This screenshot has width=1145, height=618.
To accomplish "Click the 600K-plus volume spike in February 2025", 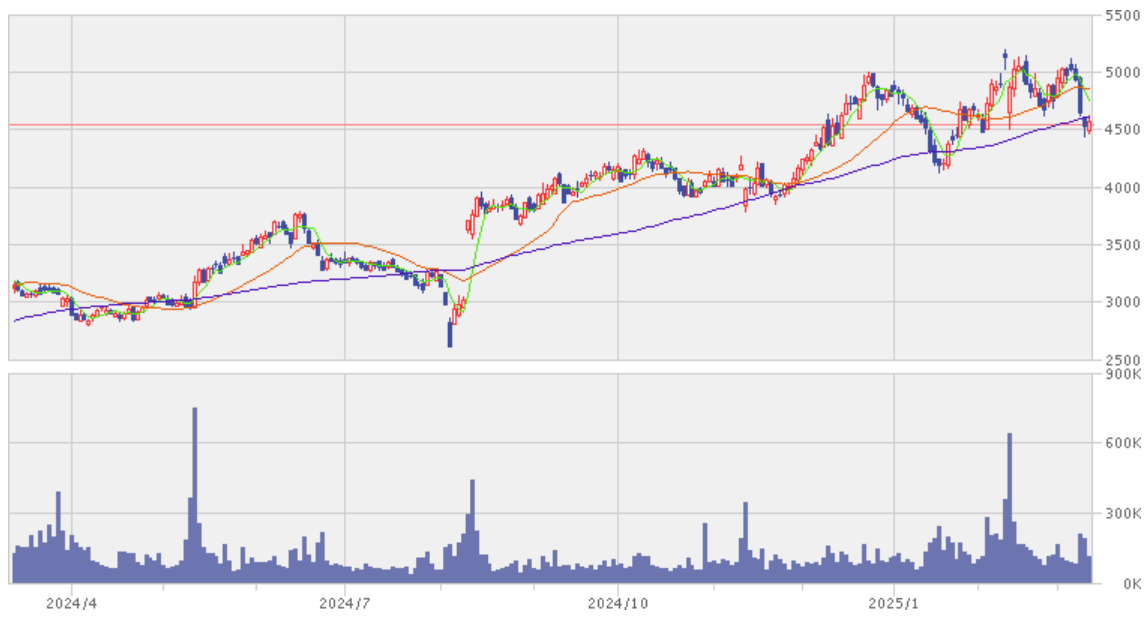I will click(1009, 508).
